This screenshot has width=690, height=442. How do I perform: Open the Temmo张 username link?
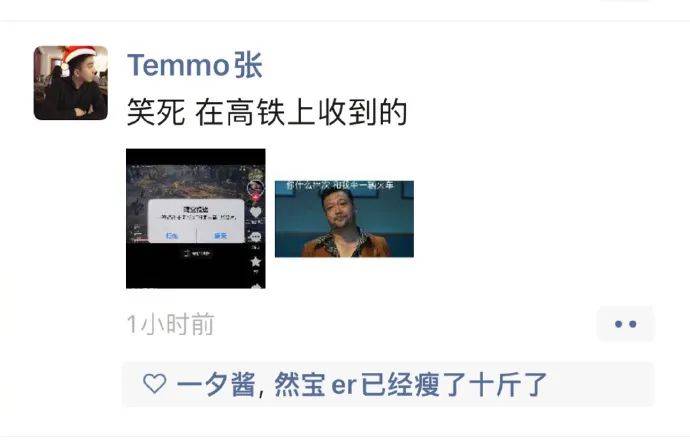pyautogui.click(x=195, y=65)
